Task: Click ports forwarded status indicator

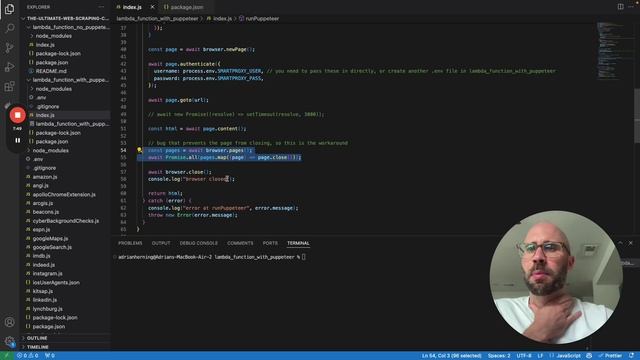Action: coord(50,356)
